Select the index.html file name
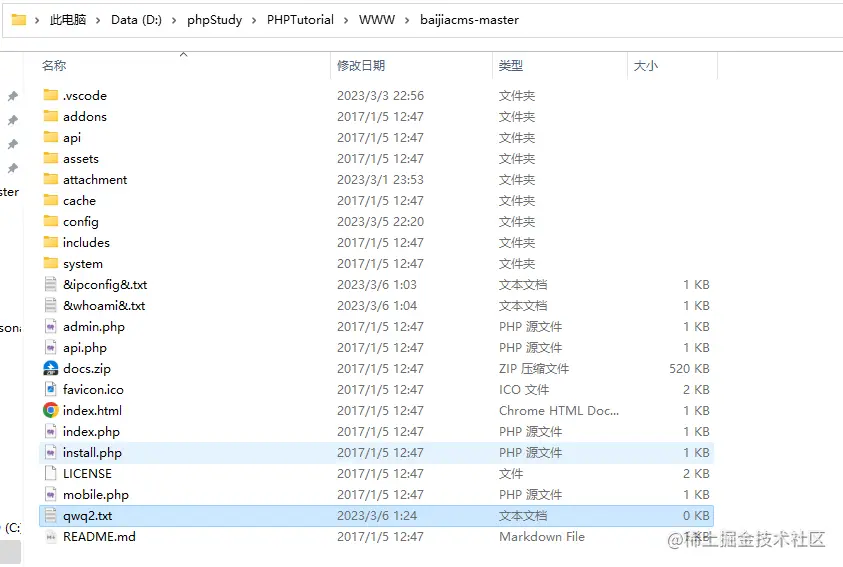Screen dimensions: 843x567 [92, 410]
